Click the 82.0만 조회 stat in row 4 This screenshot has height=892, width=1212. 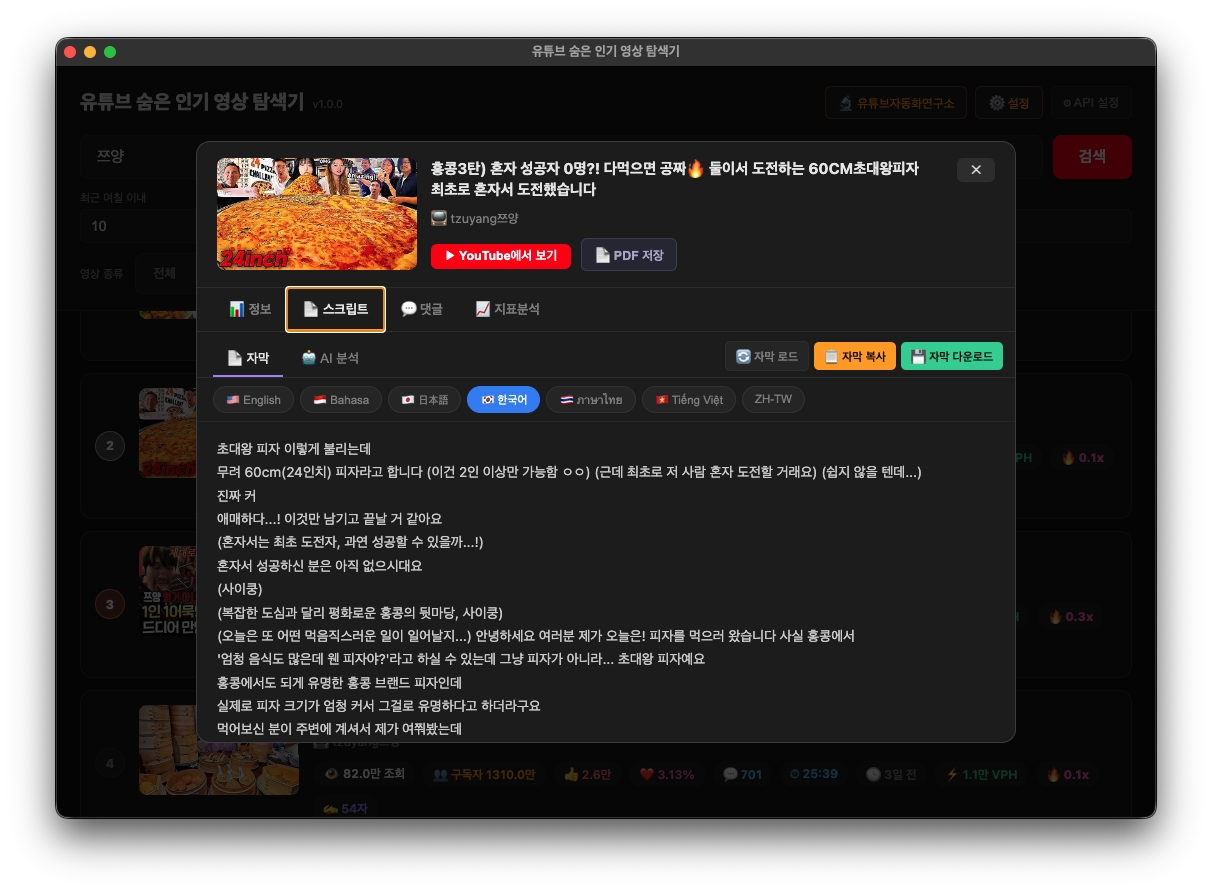coord(365,774)
